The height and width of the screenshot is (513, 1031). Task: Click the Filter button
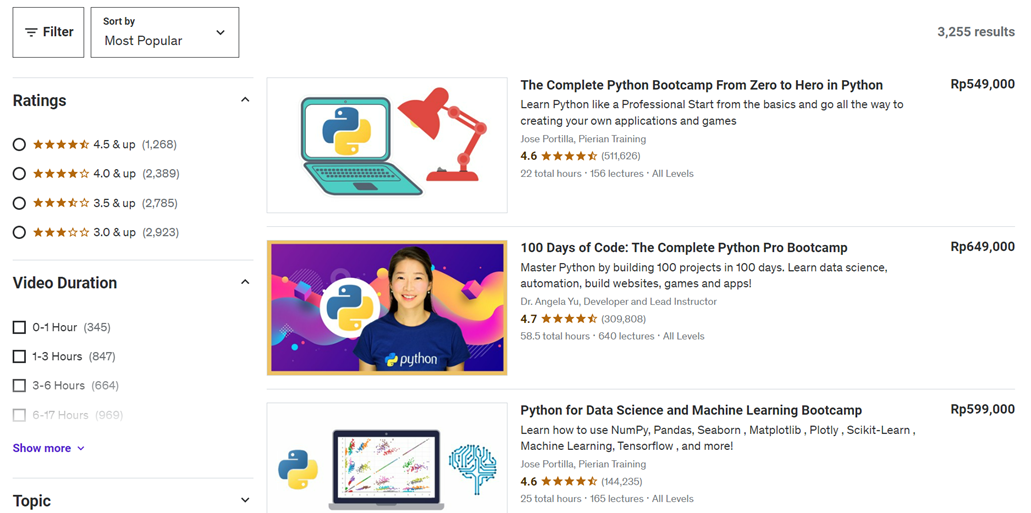pos(48,32)
